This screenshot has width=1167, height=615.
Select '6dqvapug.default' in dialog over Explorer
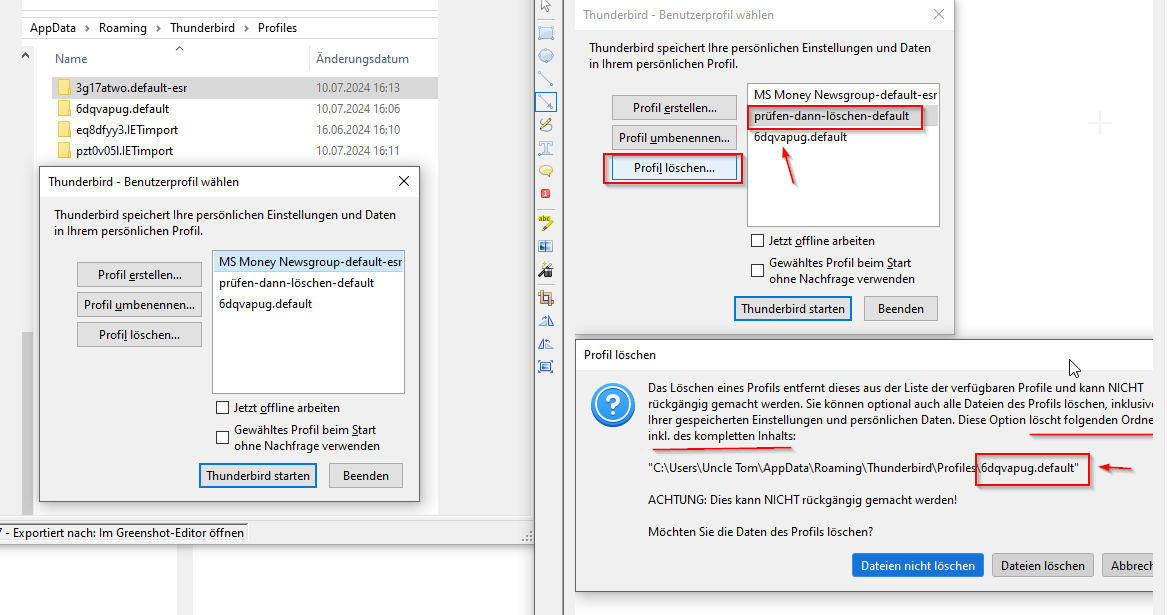point(308,304)
